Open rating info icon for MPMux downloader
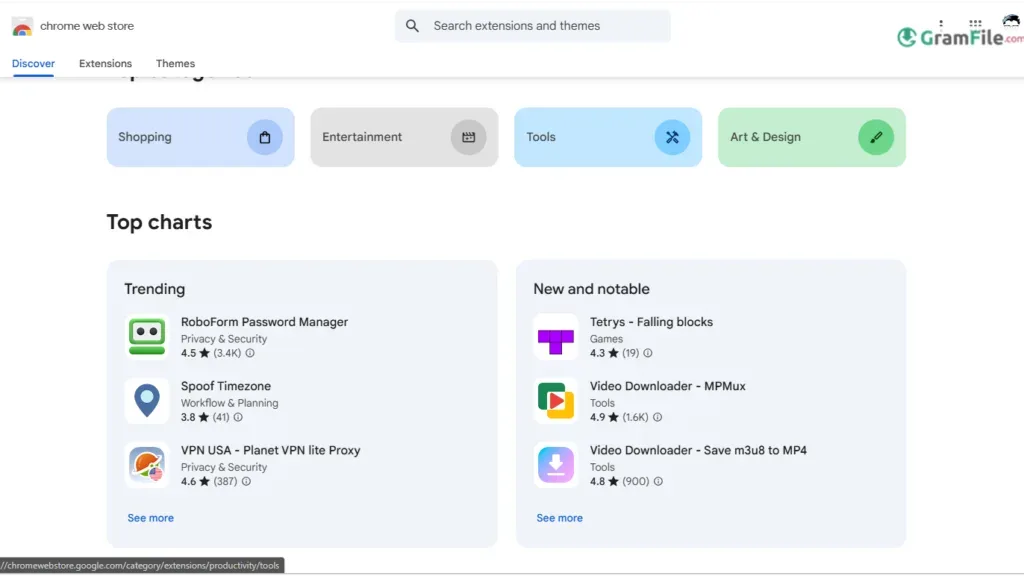The height and width of the screenshot is (576, 1024). pyautogui.click(x=658, y=417)
